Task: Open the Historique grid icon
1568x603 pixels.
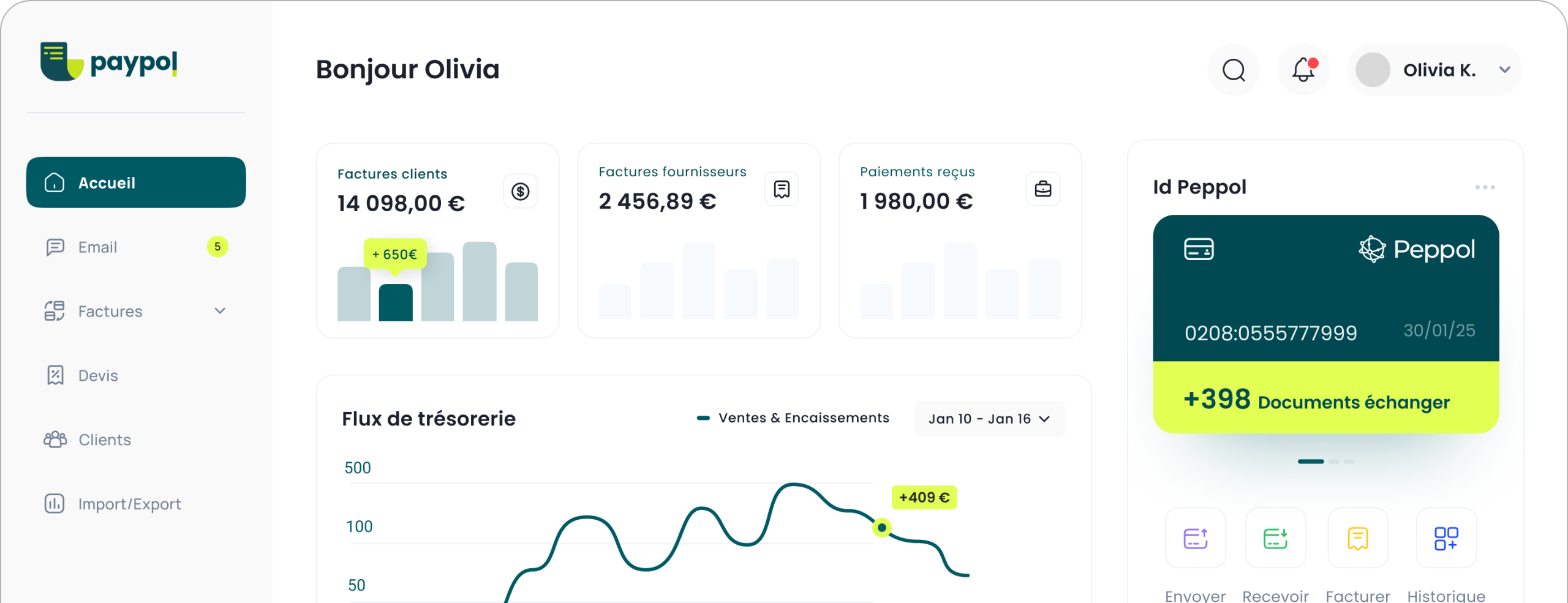Action: click(x=1445, y=538)
